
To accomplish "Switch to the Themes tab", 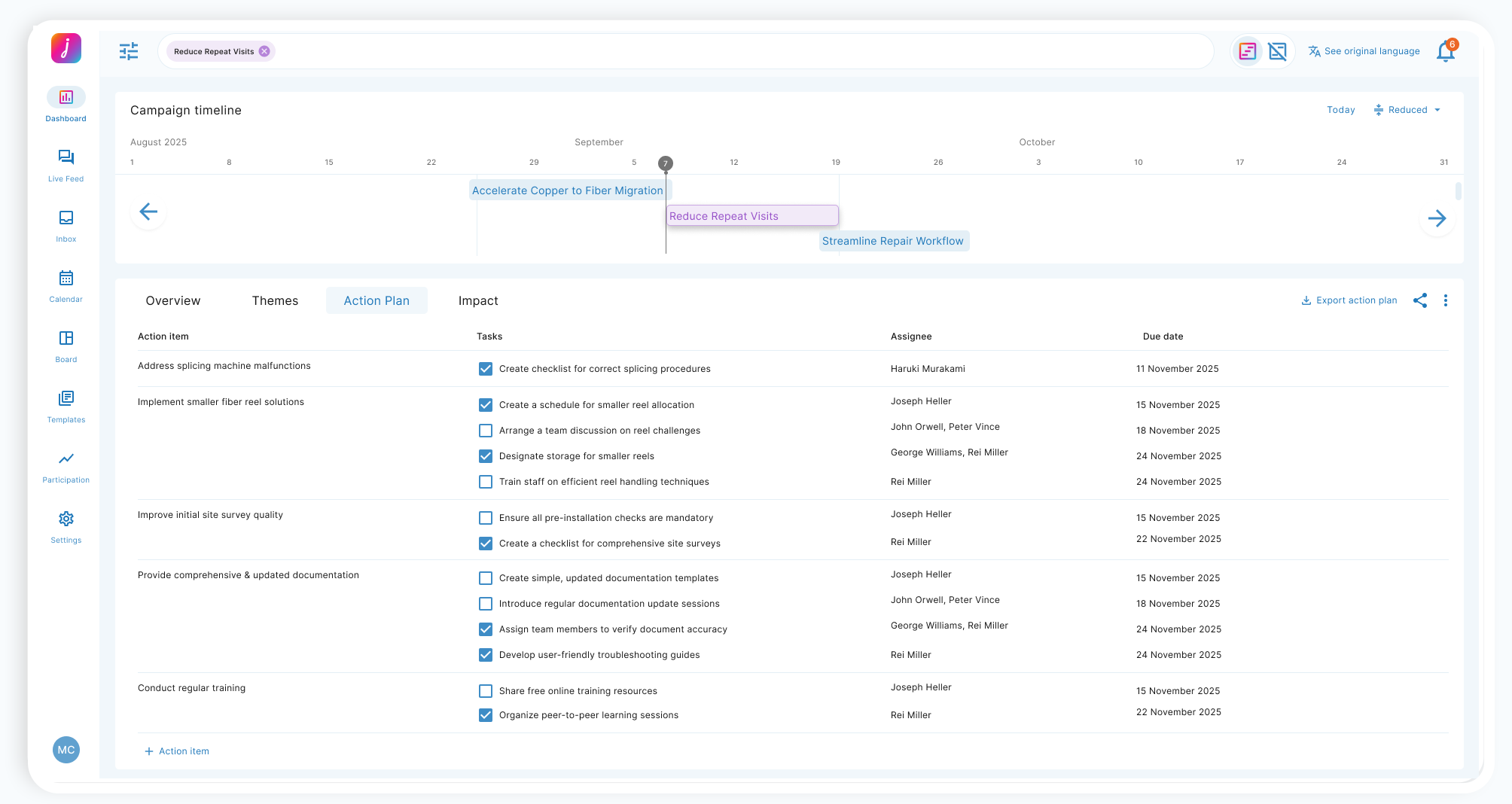I will click(x=275, y=300).
